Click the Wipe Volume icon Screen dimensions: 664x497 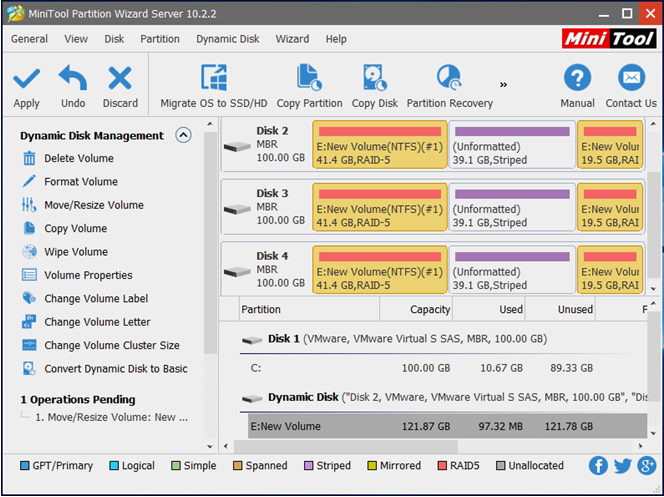[x=29, y=251]
